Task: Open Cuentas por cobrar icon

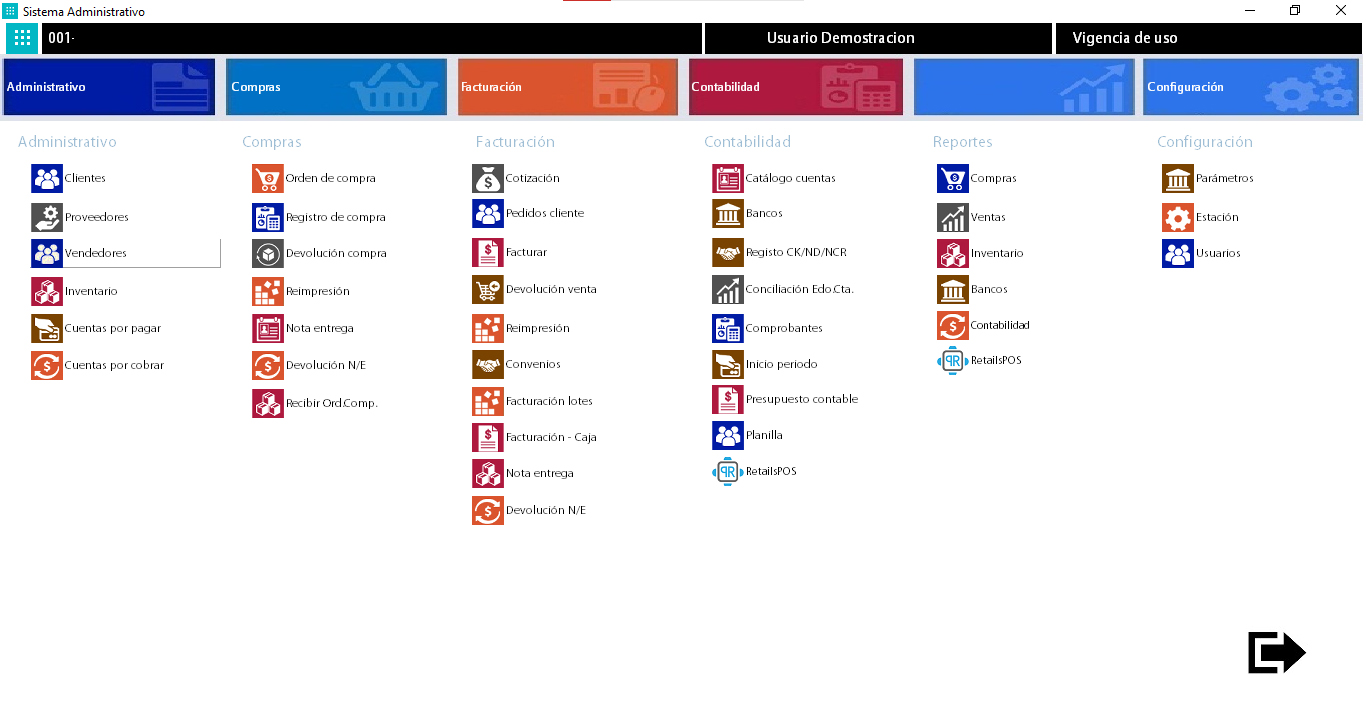Action: [46, 365]
